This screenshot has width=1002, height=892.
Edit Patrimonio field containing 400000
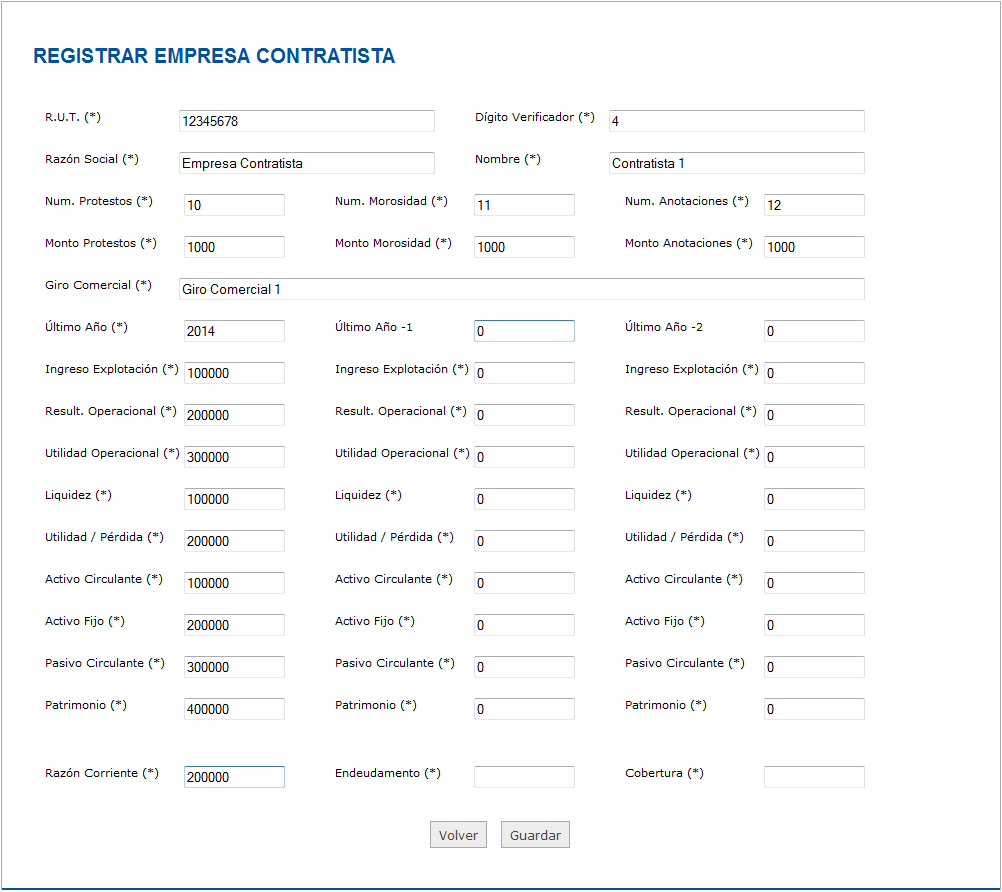(234, 709)
